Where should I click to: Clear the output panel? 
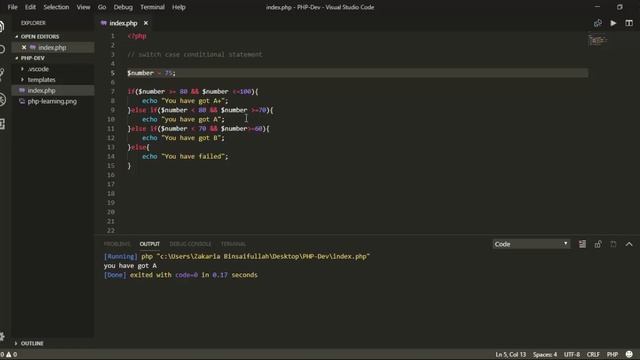tap(582, 244)
